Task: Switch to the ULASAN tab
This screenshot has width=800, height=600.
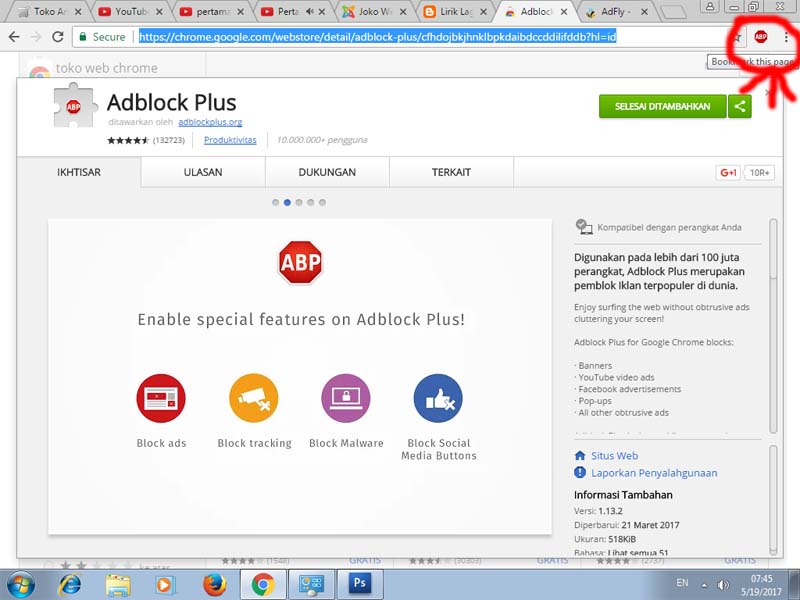Action: tap(203, 172)
